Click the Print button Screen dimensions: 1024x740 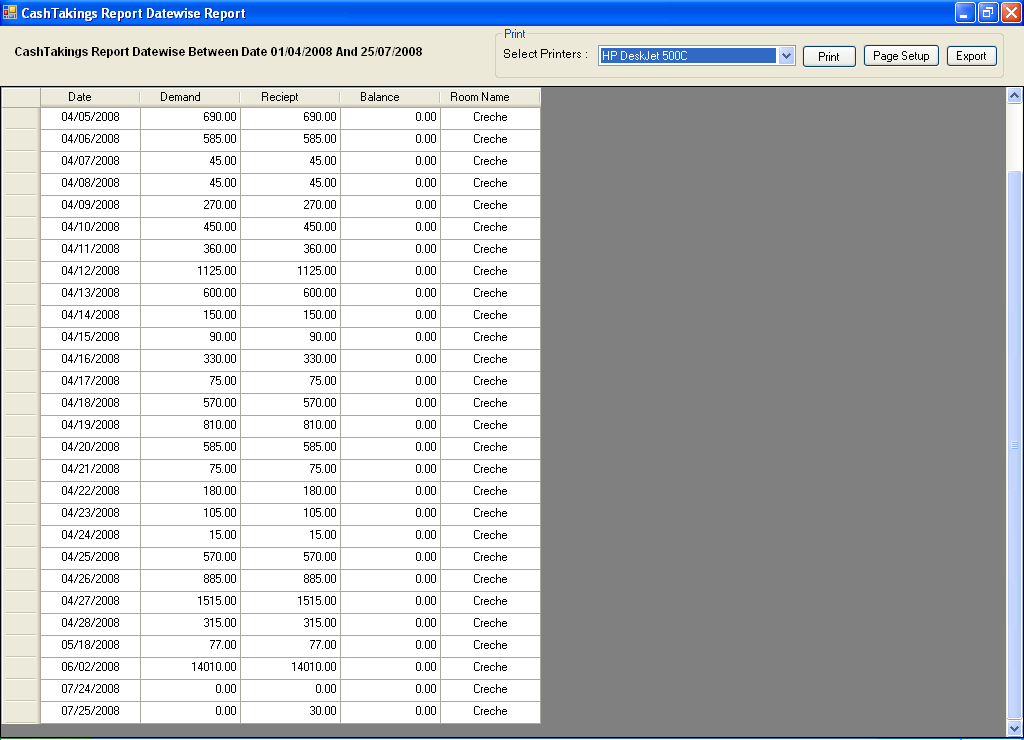[x=829, y=56]
